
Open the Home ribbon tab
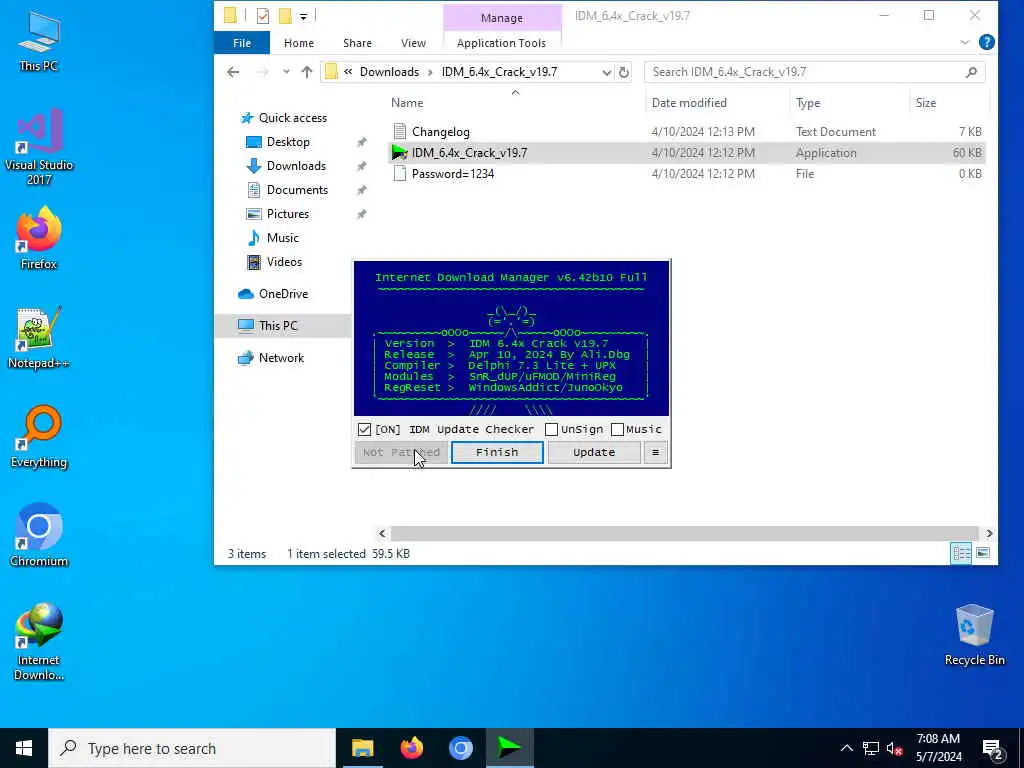[298, 43]
